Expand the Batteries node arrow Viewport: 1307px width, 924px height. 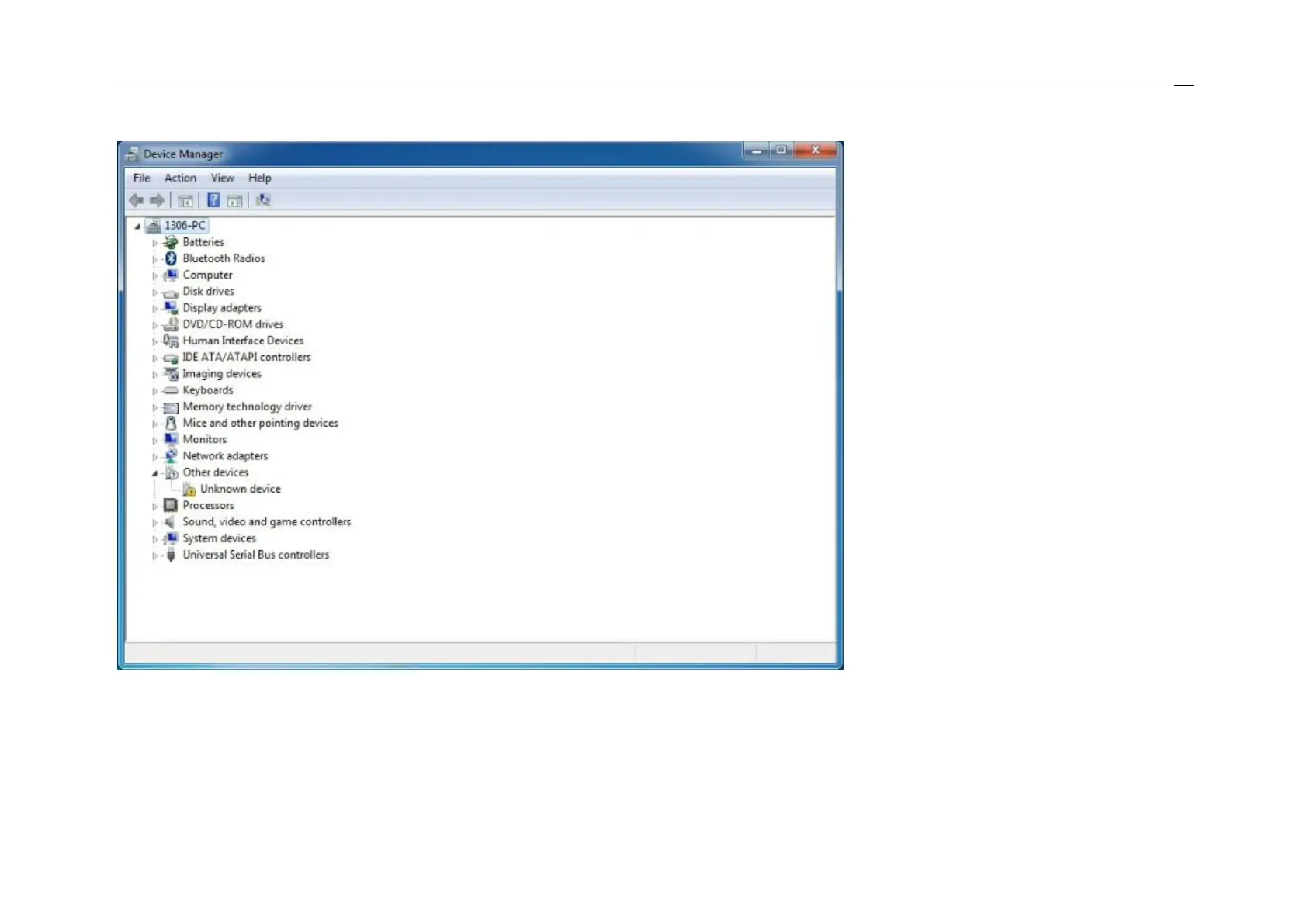pyautogui.click(x=154, y=243)
